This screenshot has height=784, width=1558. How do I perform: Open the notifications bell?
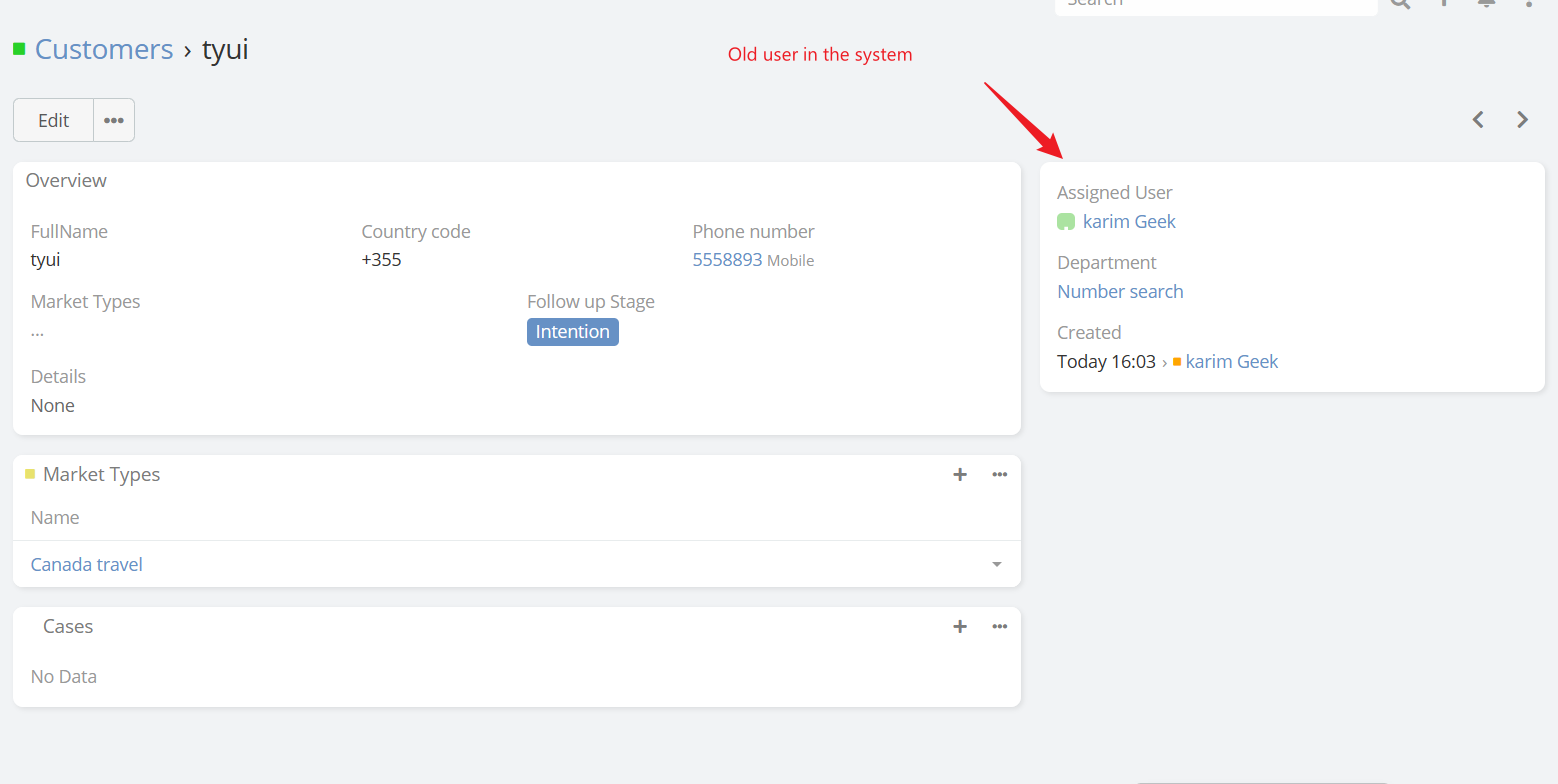[1487, 3]
